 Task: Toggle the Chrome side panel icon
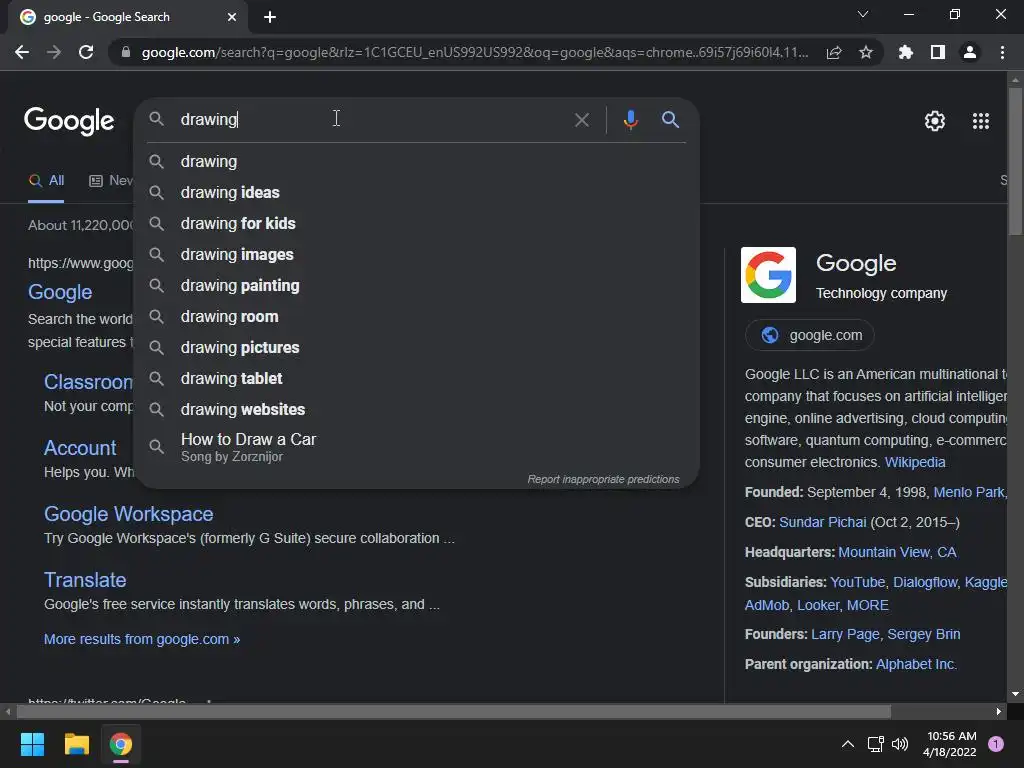pyautogui.click(x=938, y=52)
